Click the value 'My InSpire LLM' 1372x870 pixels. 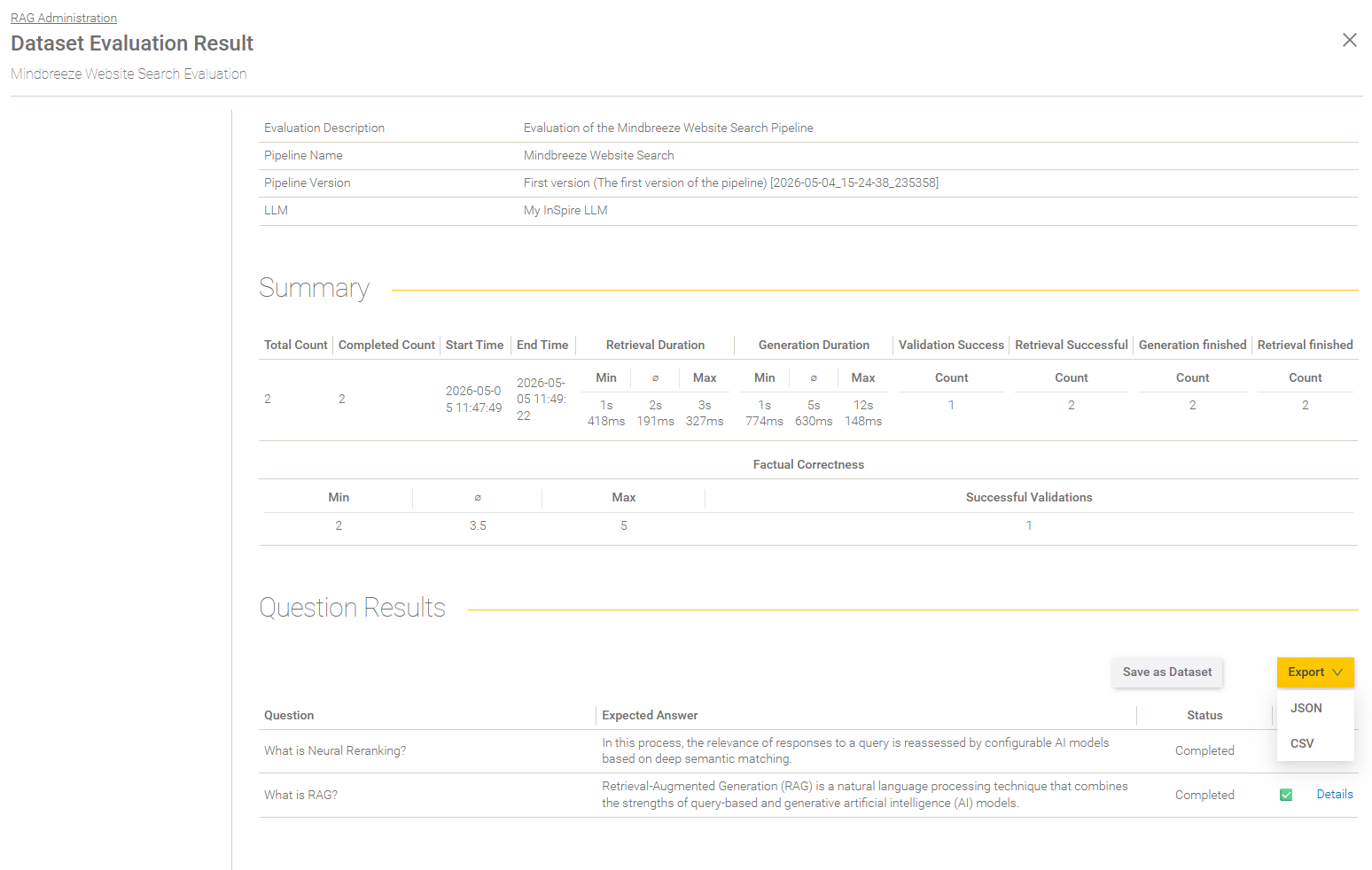pyautogui.click(x=565, y=210)
